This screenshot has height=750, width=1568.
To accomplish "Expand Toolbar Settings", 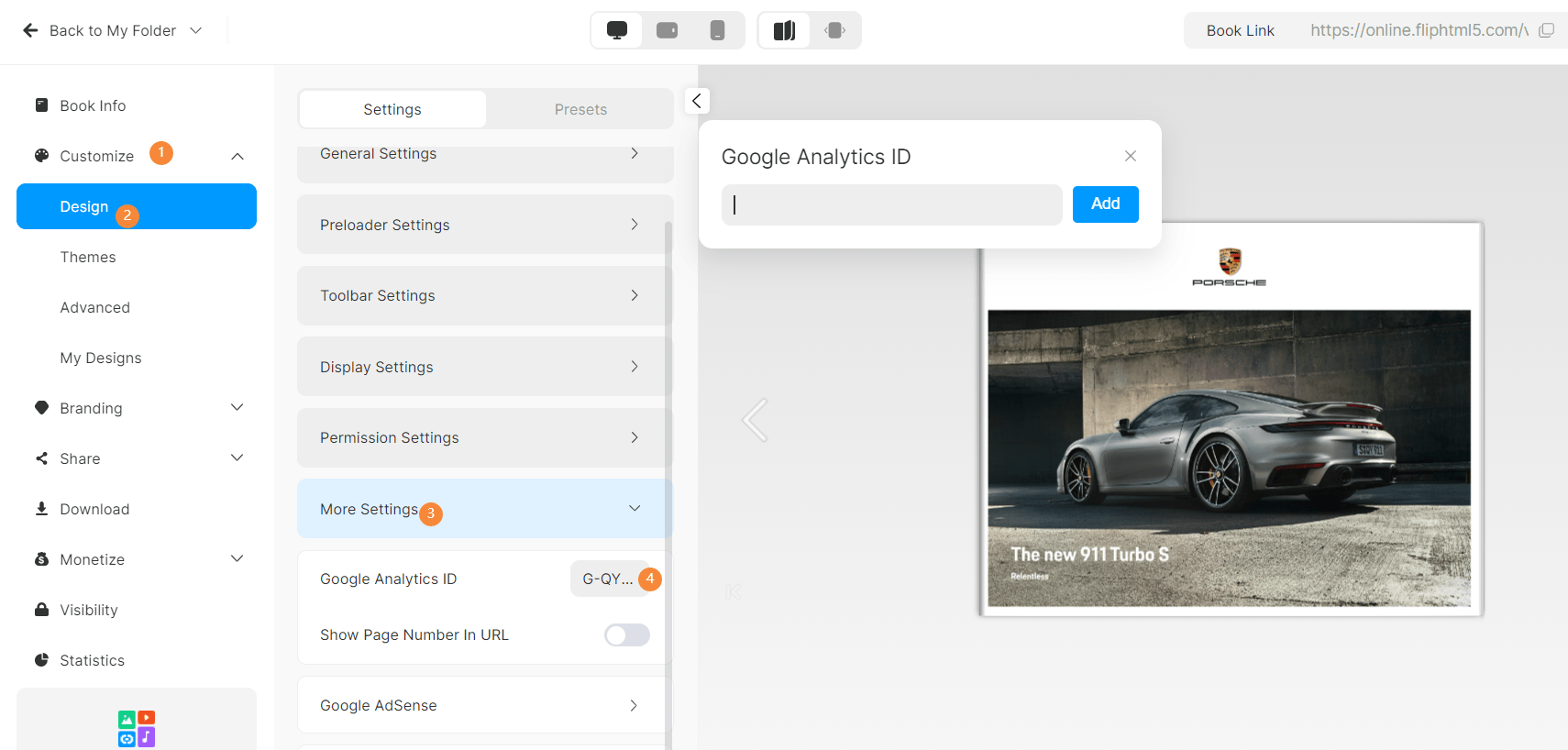I will click(485, 295).
